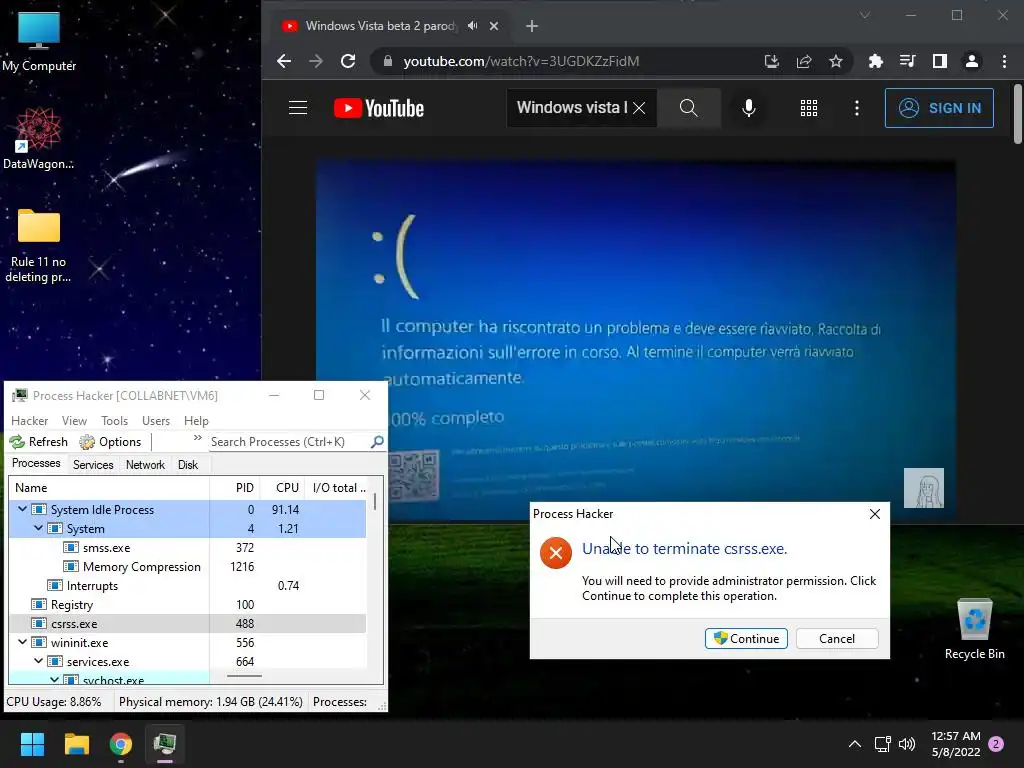The height and width of the screenshot is (768, 1024).
Task: Open the Rule 11 no deleting folder
Action: click(39, 245)
